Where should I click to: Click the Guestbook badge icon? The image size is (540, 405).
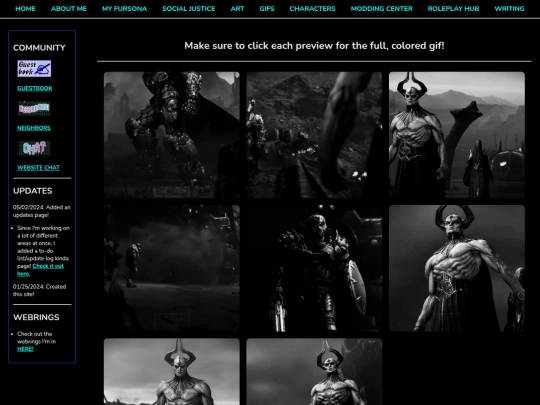tap(34, 69)
